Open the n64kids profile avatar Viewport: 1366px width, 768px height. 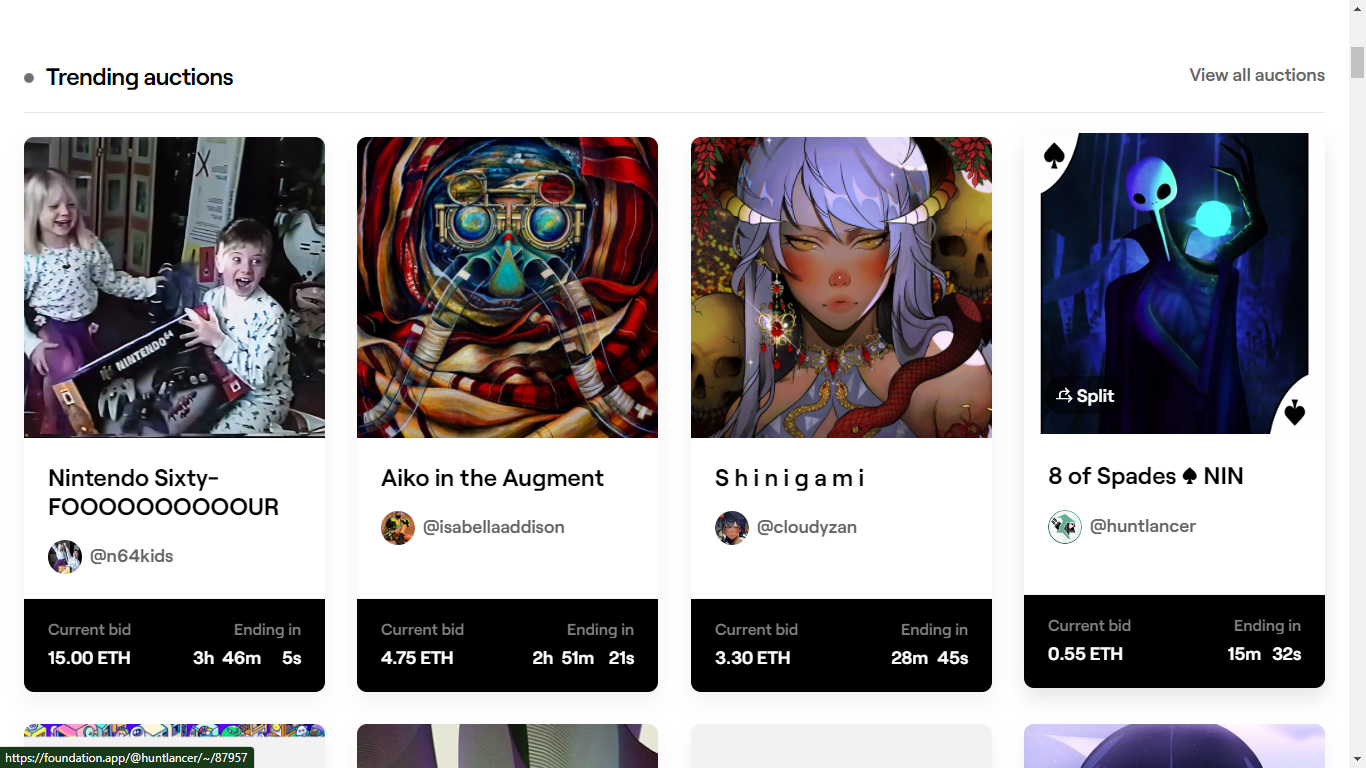point(65,556)
